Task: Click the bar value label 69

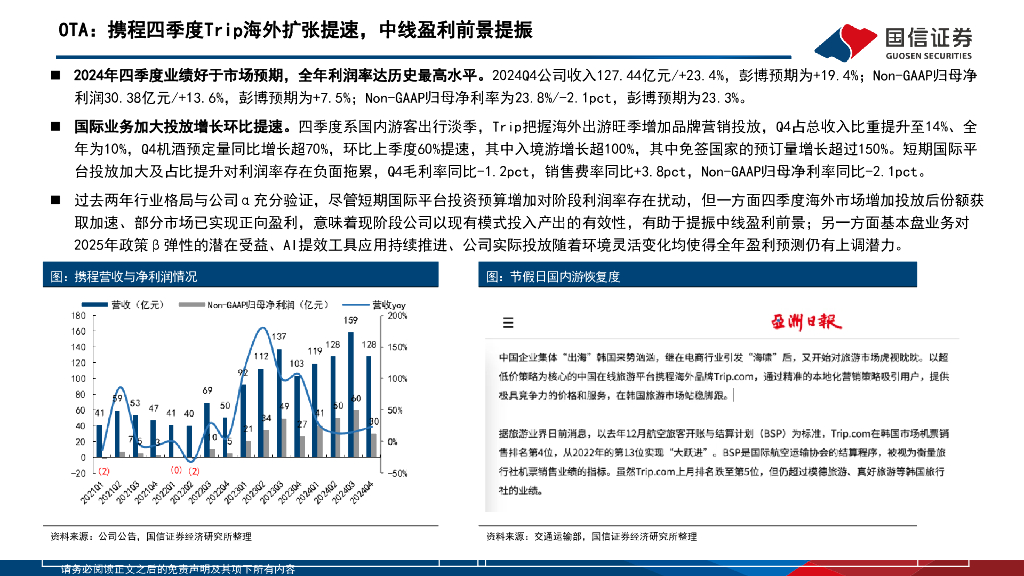Action: pos(207,391)
